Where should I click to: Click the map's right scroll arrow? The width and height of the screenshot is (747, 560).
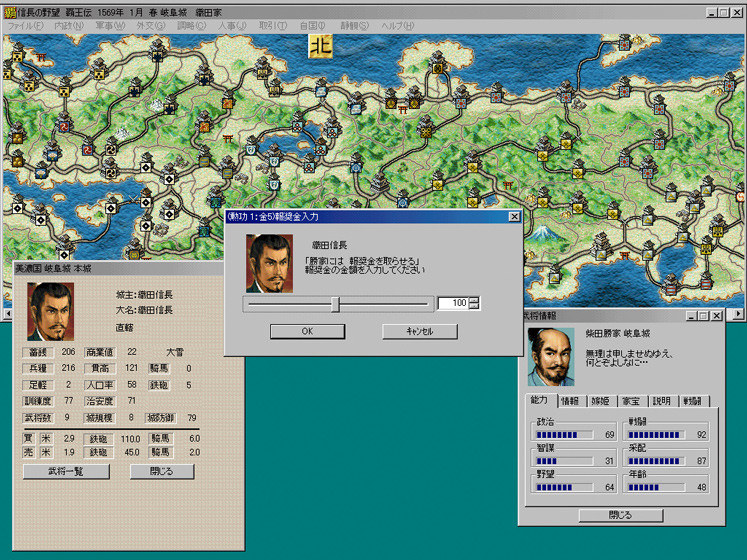coord(738,314)
